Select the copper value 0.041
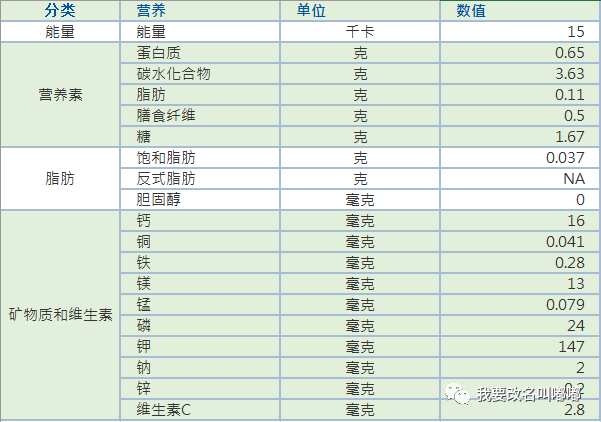This screenshot has height=422, width=601. pos(520,241)
